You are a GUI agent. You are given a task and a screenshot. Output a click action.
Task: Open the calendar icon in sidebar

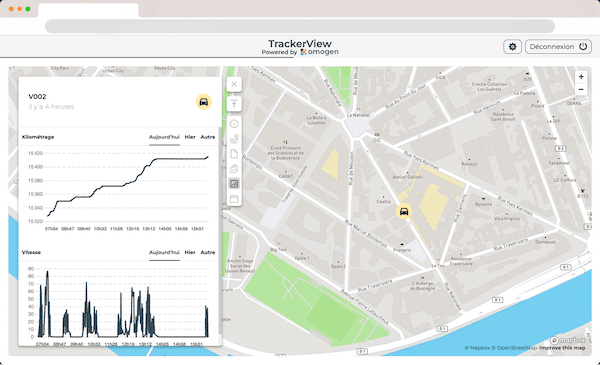coord(234,199)
